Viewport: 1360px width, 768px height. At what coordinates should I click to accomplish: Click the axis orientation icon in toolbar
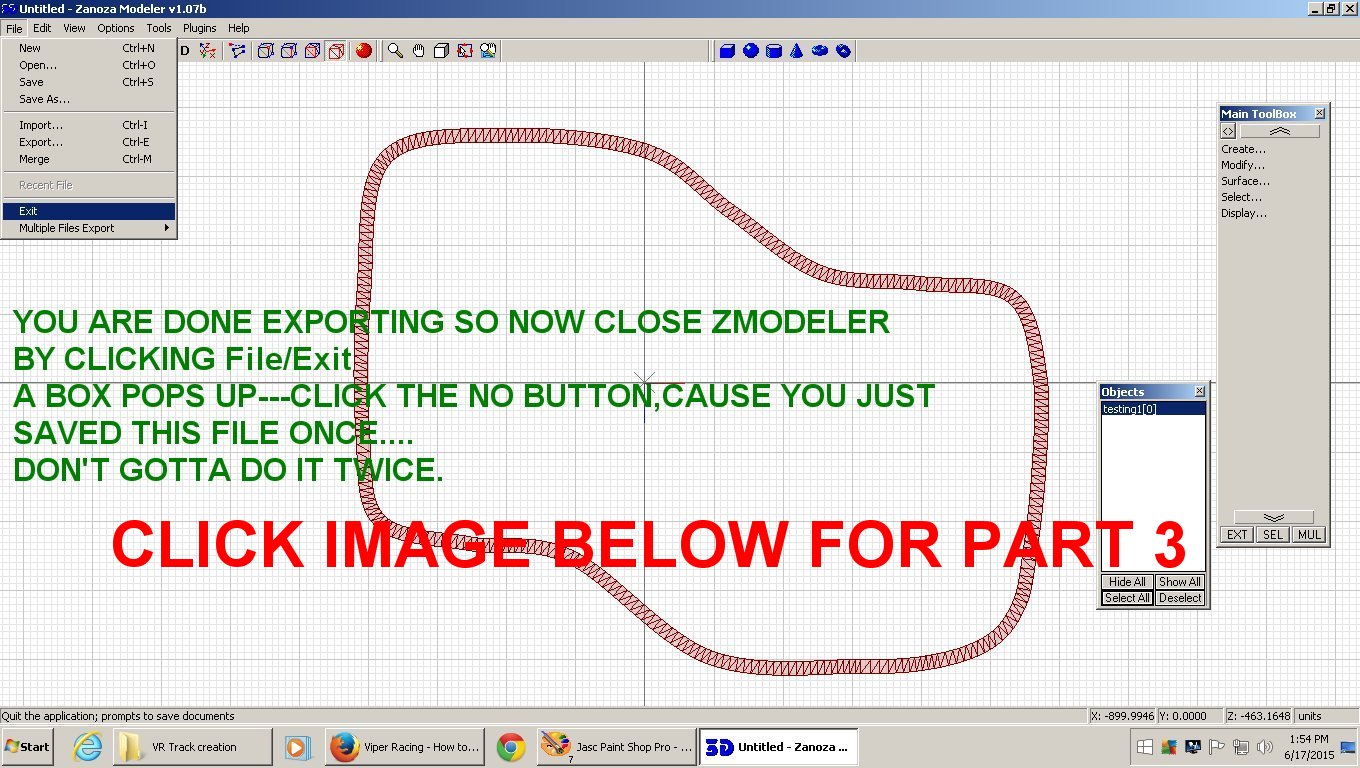(x=207, y=50)
